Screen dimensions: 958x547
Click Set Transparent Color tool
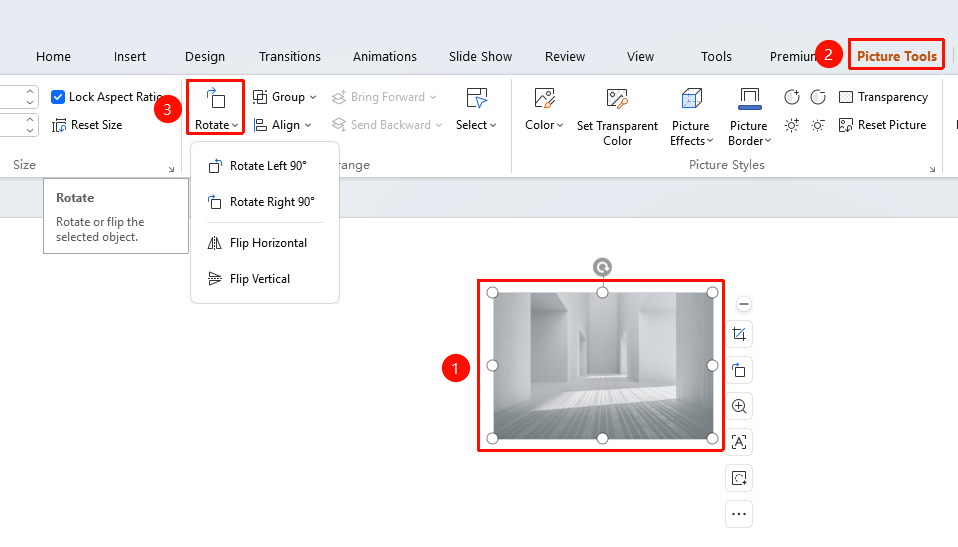617,116
